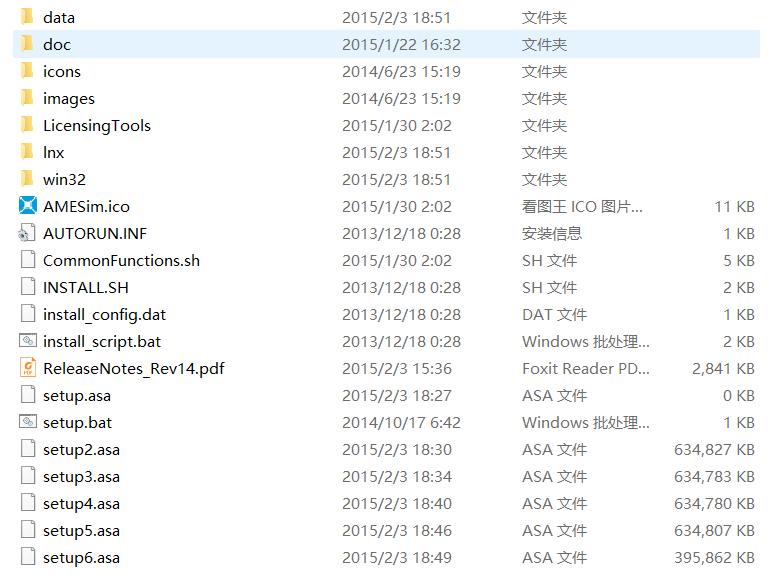The image size is (776, 582).
Task: Click the size "0 KB" for setup.asa
Action: [738, 395]
